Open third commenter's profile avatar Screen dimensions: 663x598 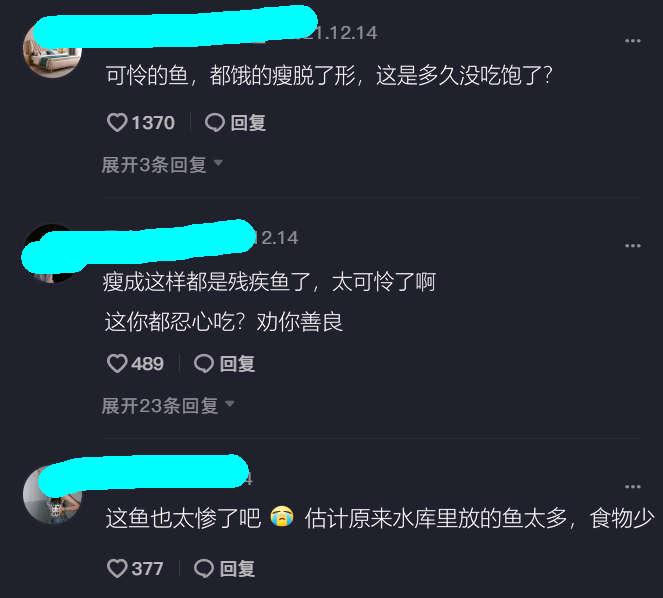click(x=52, y=494)
